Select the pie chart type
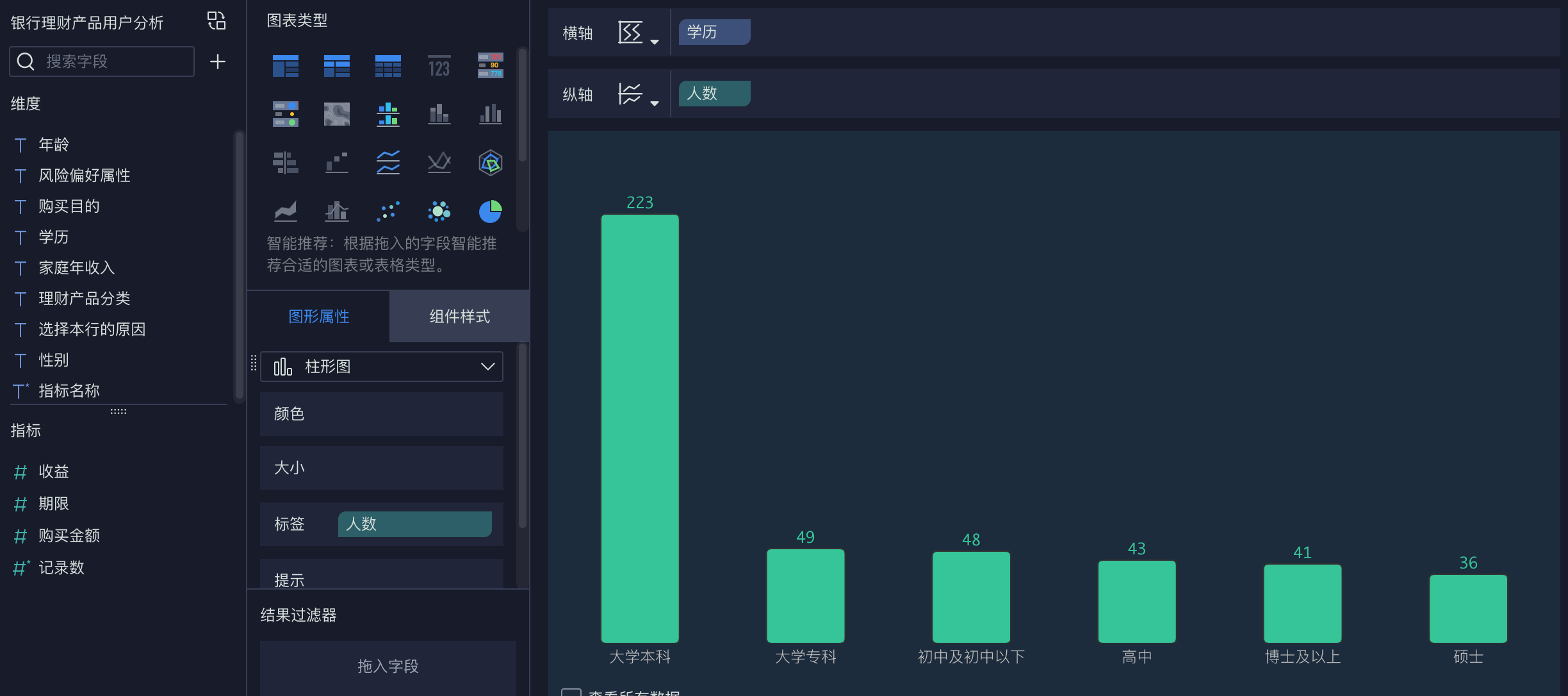Screen dimensions: 1568x696 pyautogui.click(x=491, y=211)
